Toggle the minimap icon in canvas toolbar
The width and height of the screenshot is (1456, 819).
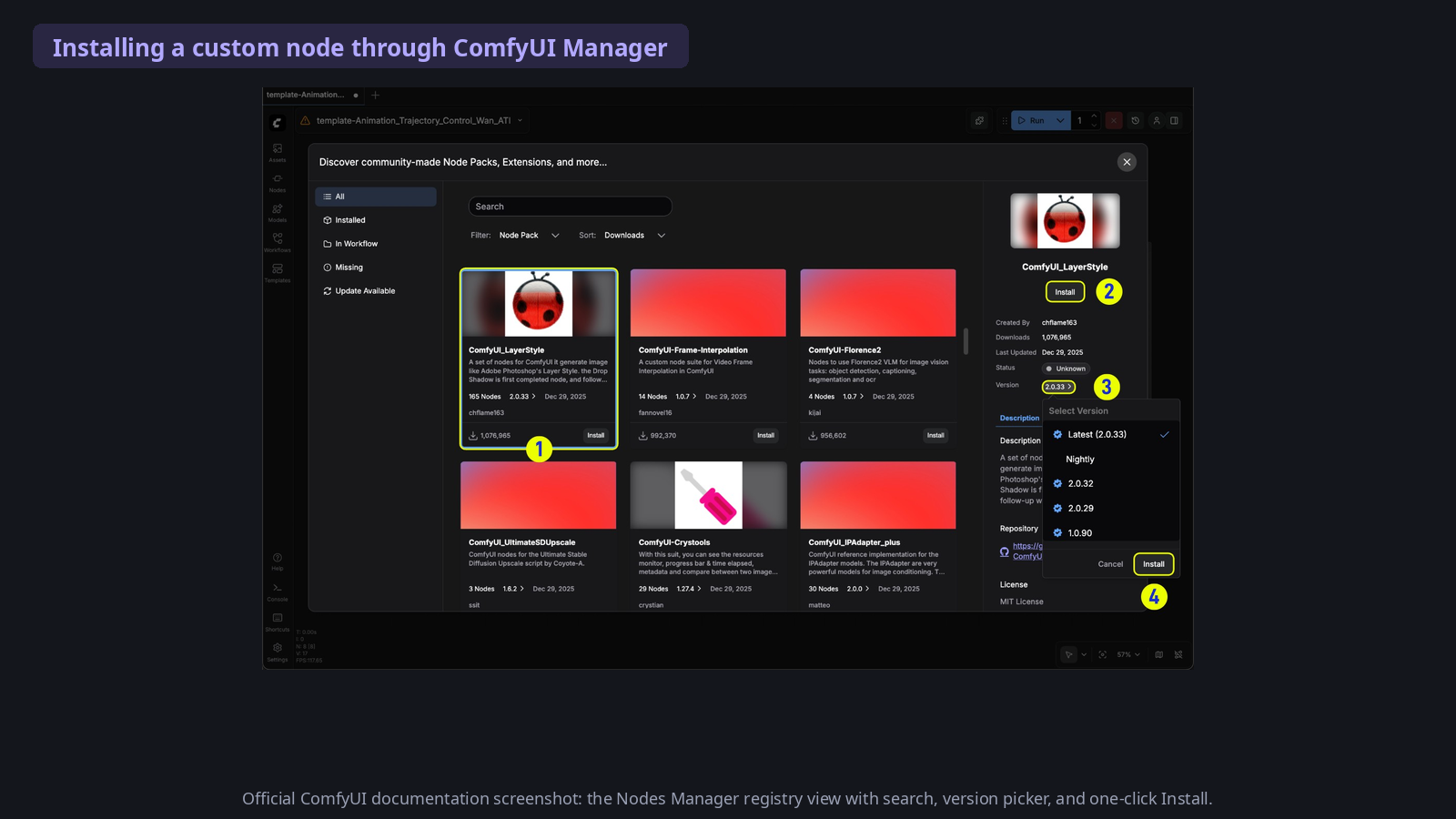coord(1158,654)
